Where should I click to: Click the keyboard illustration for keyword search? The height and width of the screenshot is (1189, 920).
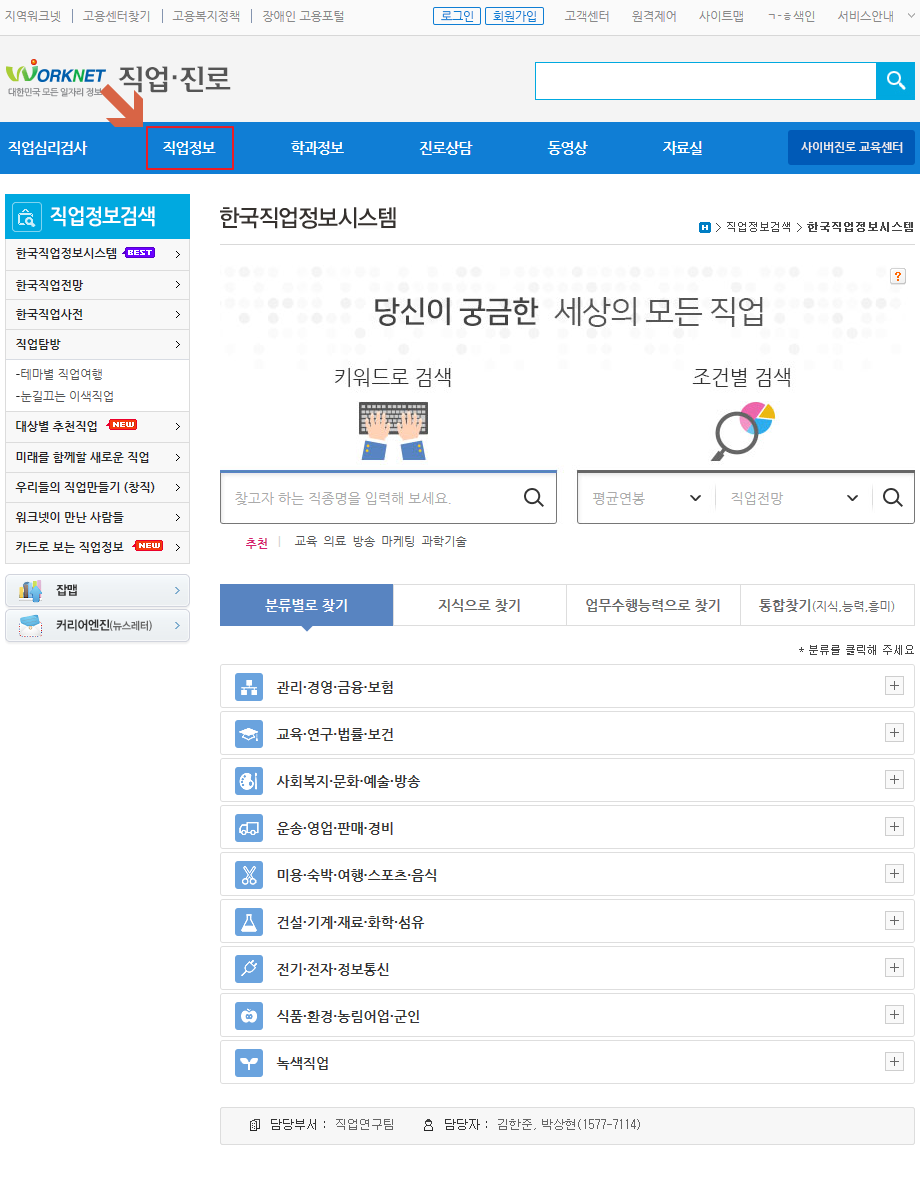coord(393,431)
